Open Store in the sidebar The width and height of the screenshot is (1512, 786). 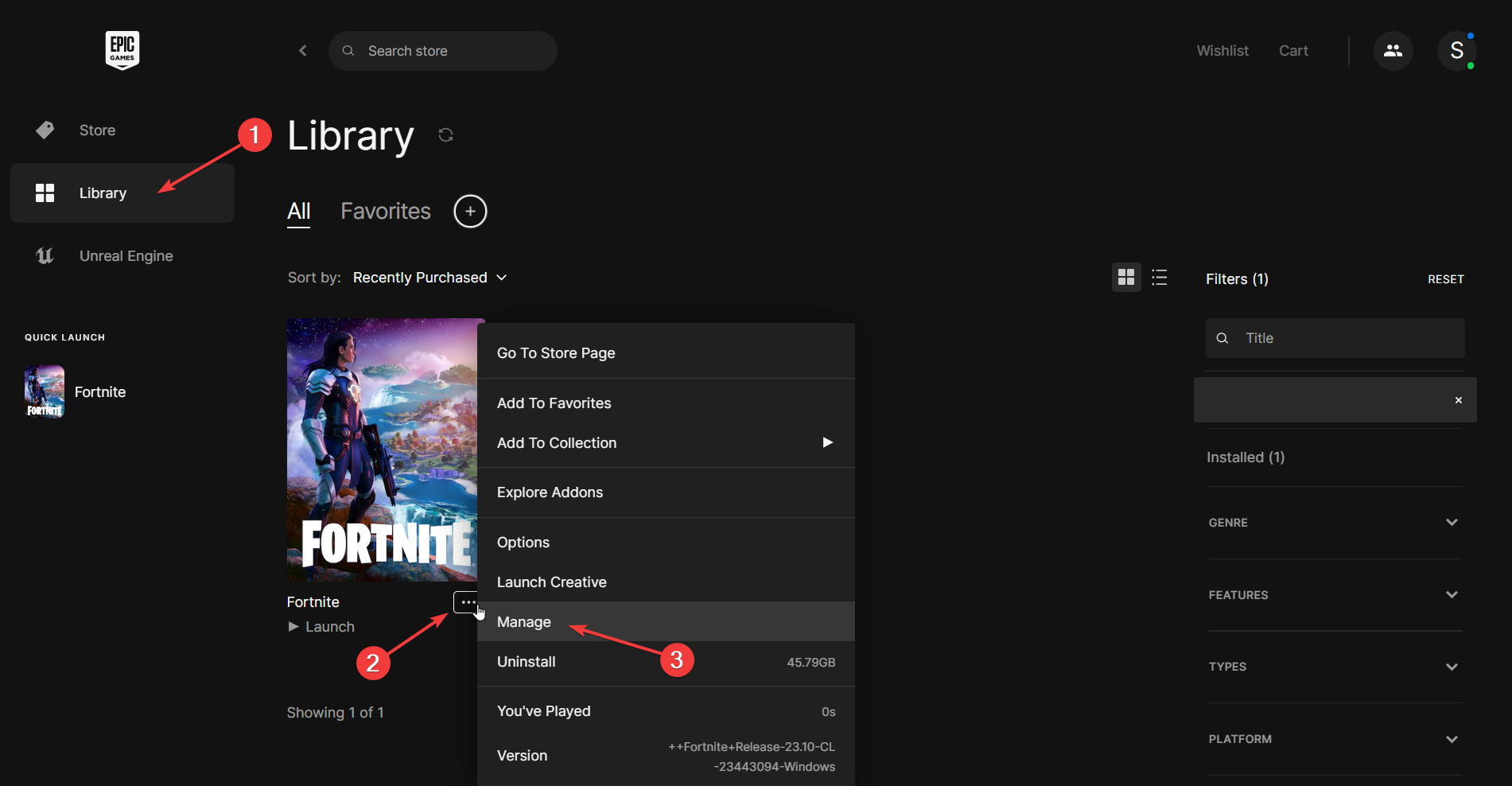[x=122, y=130]
